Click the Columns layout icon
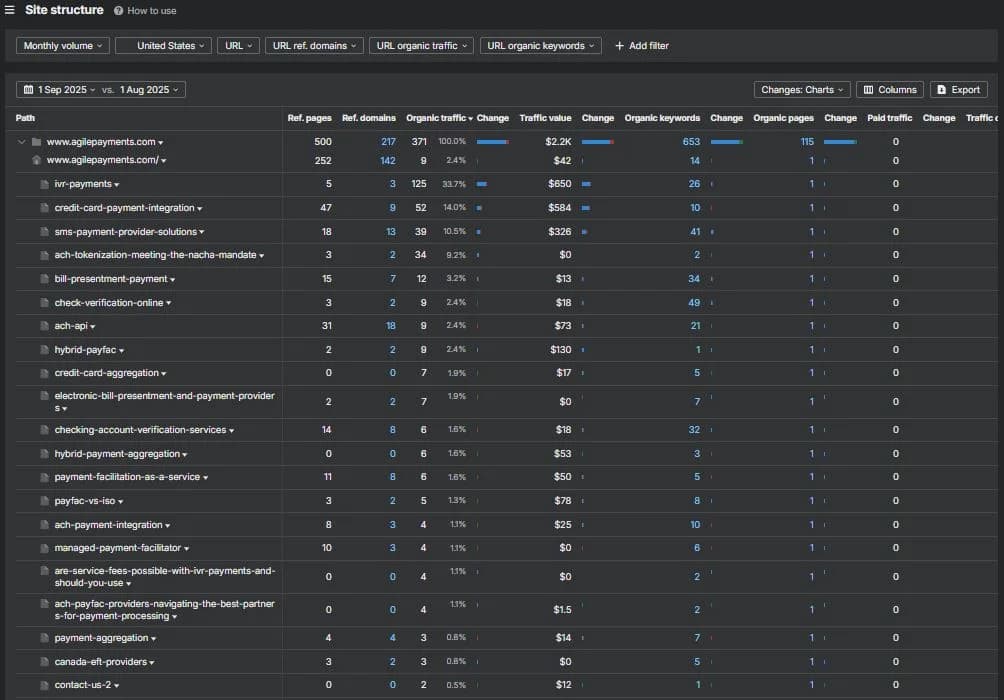1004x700 pixels. point(868,90)
